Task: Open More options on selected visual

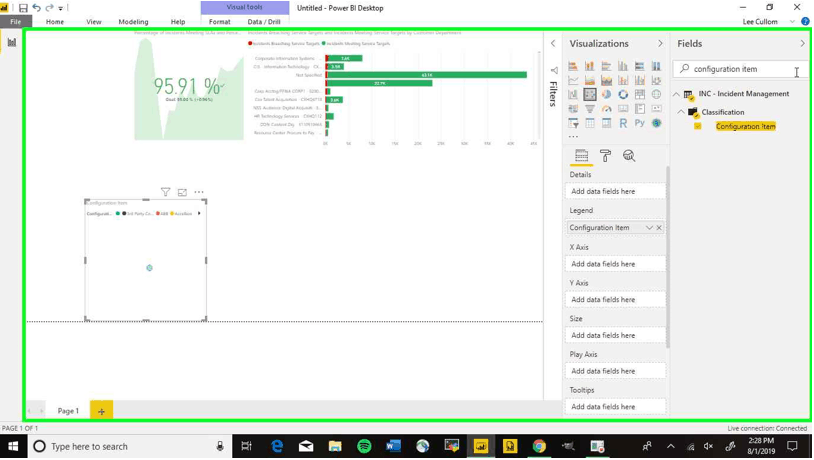Action: (199, 192)
